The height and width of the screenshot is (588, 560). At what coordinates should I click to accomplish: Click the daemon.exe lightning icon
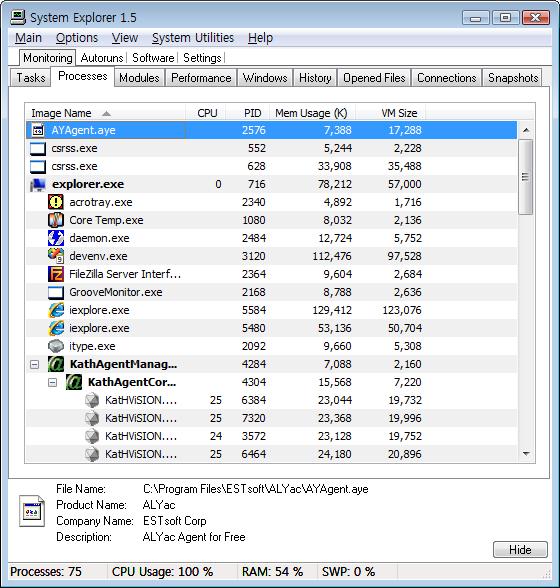[56, 238]
